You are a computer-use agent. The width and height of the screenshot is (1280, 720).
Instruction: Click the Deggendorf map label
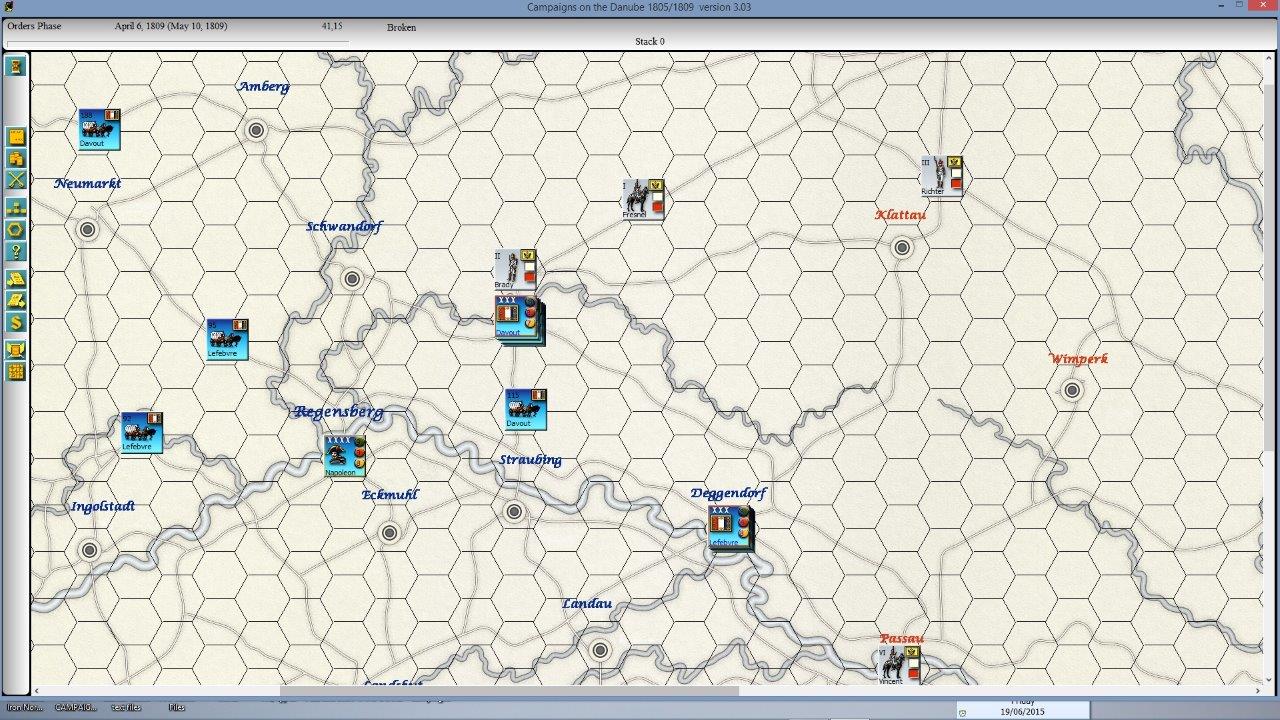(728, 493)
